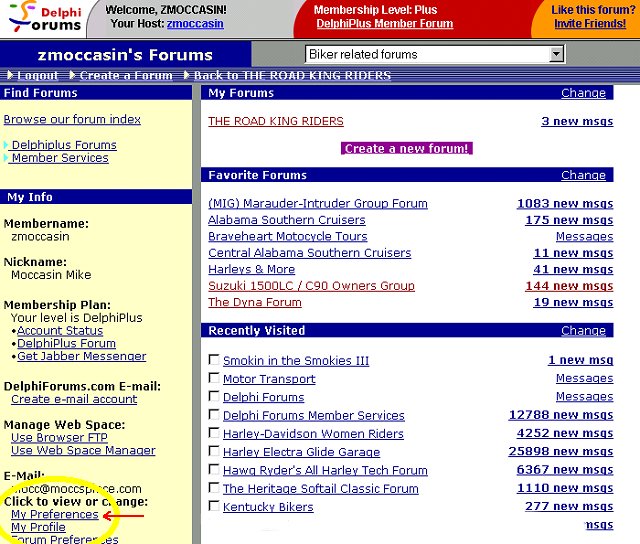This screenshot has height=544, width=640.
Task: Open The Heritage Softail Classic Forum
Action: [321, 488]
